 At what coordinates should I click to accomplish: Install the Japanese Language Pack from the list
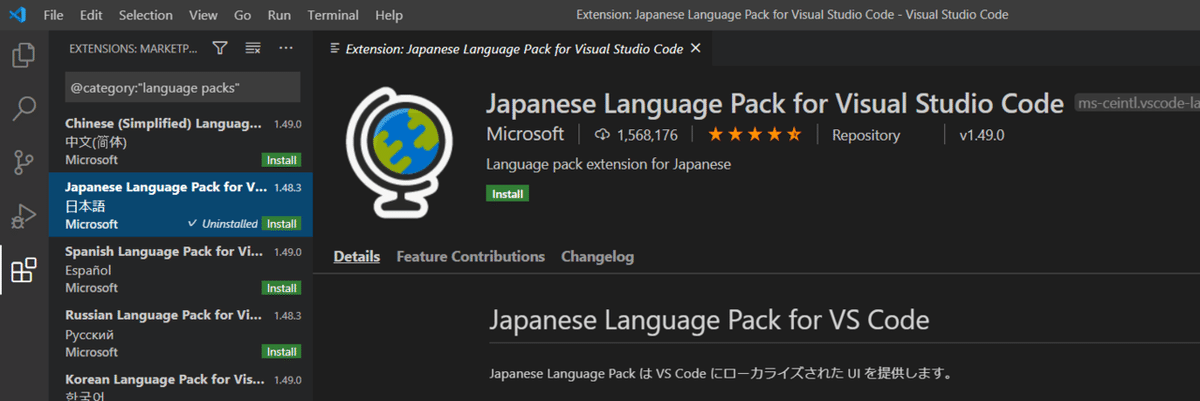coord(281,224)
